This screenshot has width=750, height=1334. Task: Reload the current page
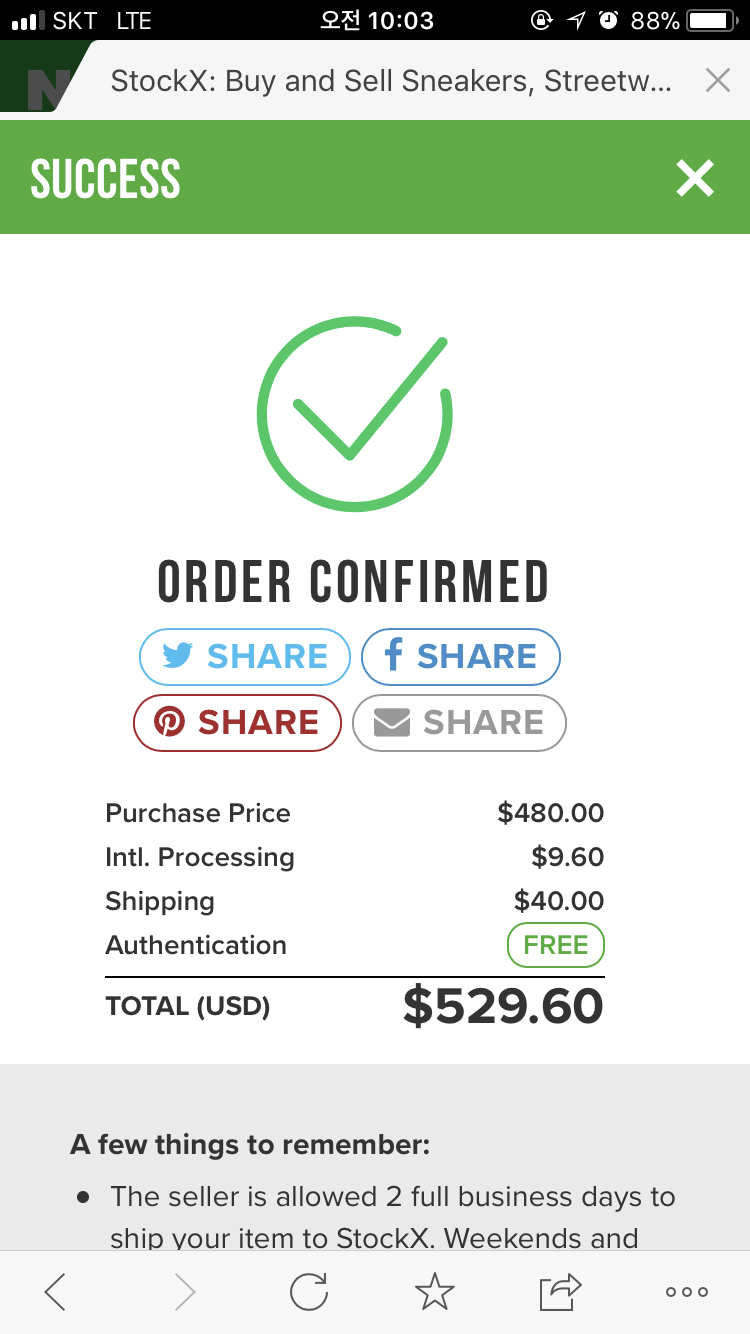click(309, 1292)
